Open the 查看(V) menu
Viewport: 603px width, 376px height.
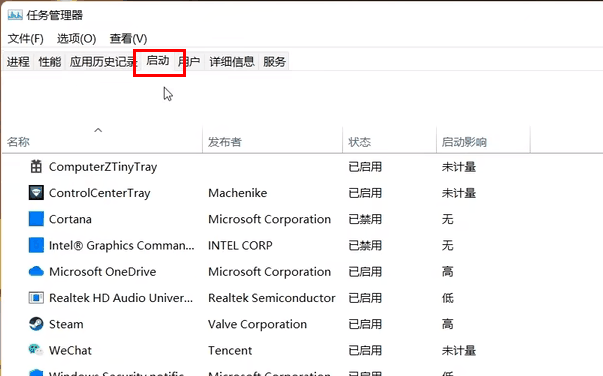[128, 38]
